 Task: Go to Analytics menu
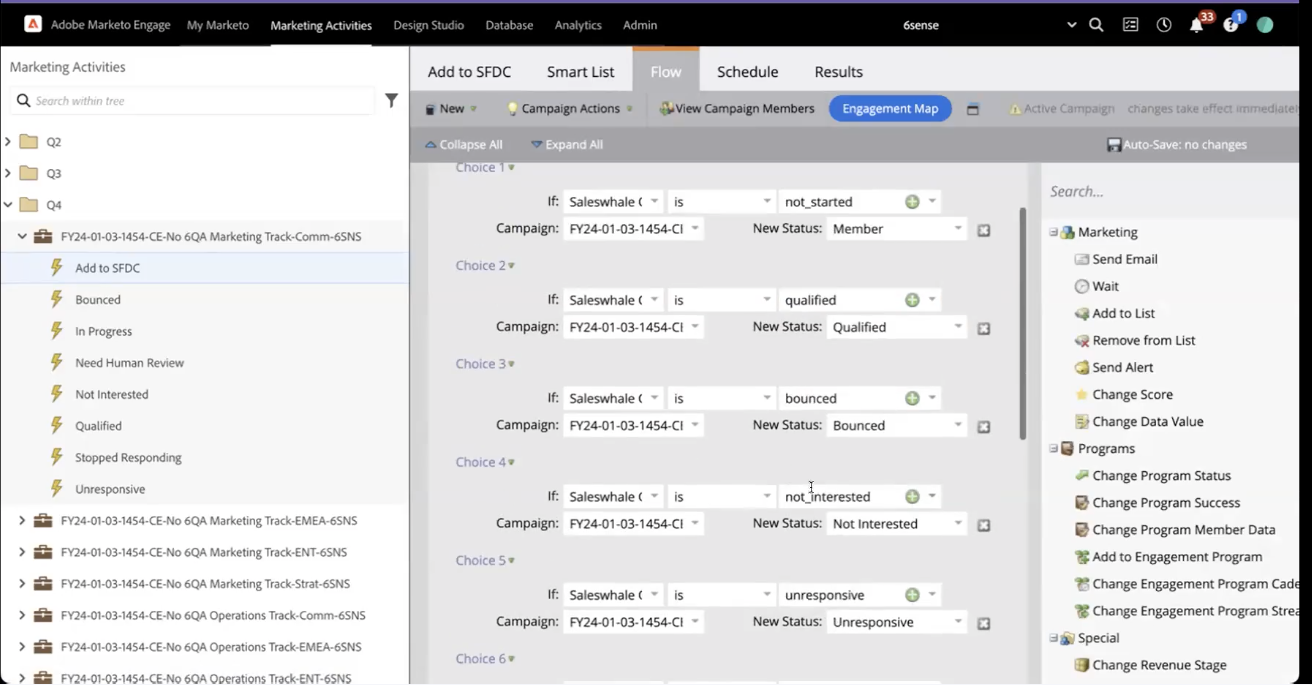pos(578,25)
